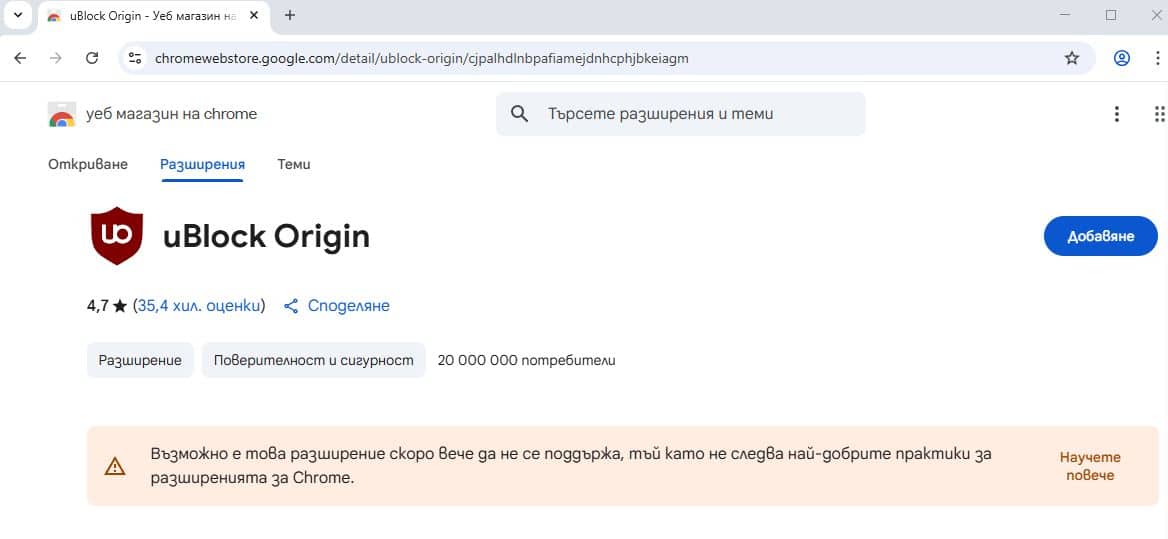Open a new tab with the plus button
1168x539 pixels.
290,15
